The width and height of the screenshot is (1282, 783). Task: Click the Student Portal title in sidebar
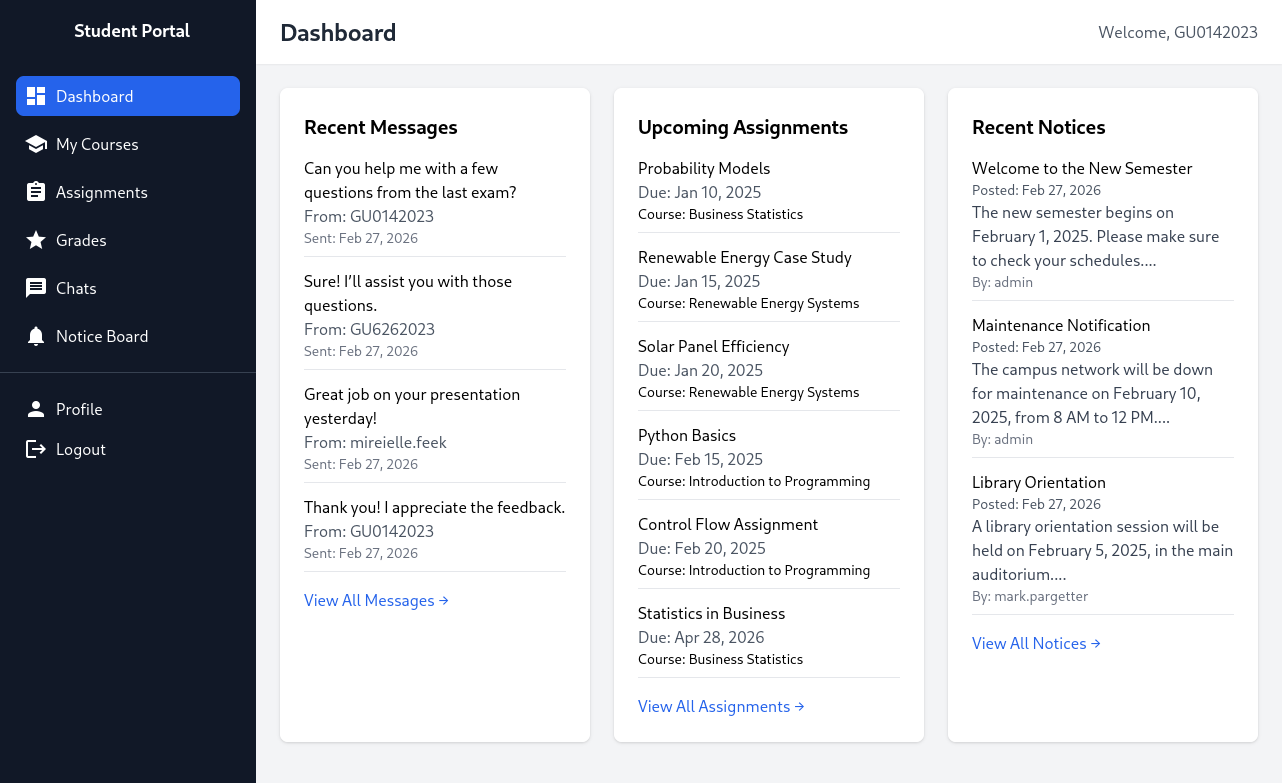[x=132, y=31]
